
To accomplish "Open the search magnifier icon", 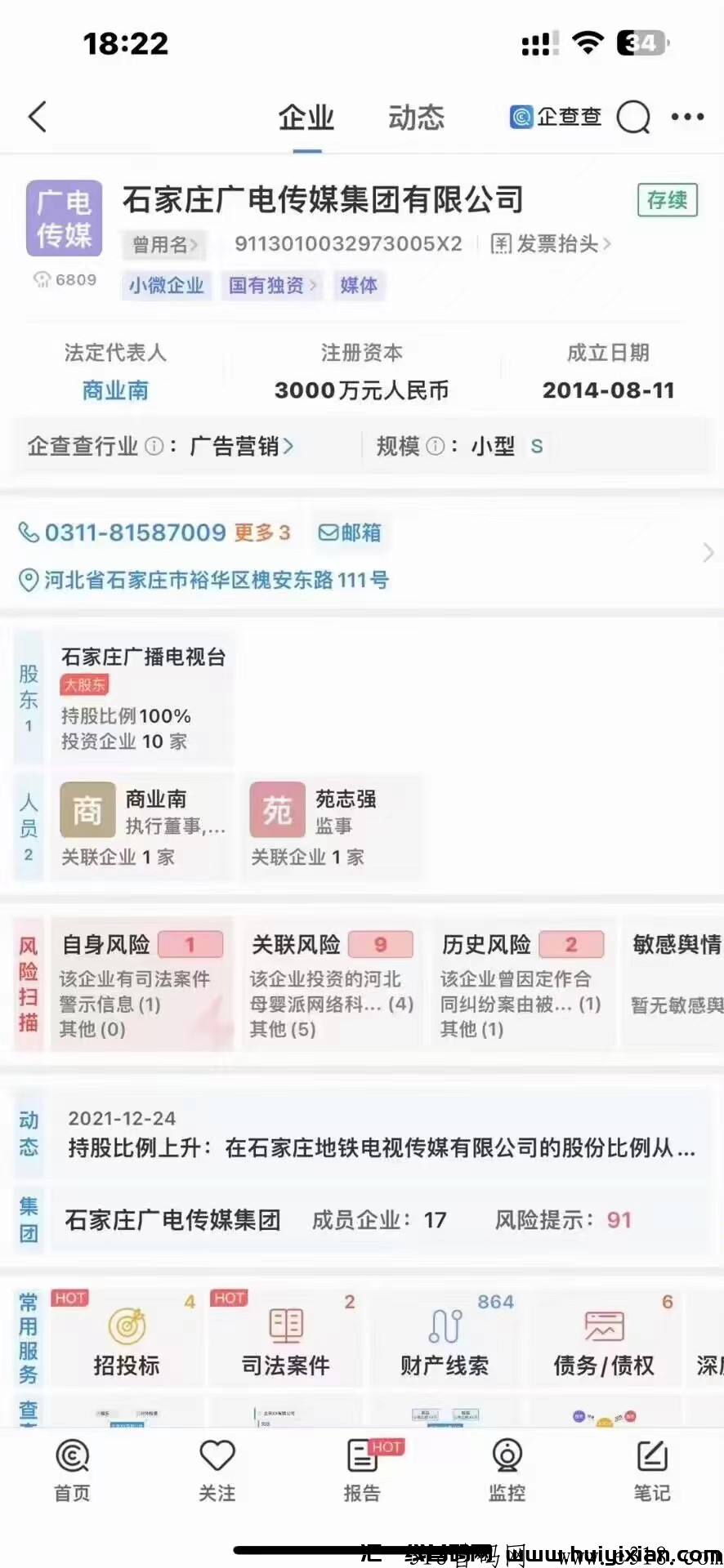I will [633, 117].
